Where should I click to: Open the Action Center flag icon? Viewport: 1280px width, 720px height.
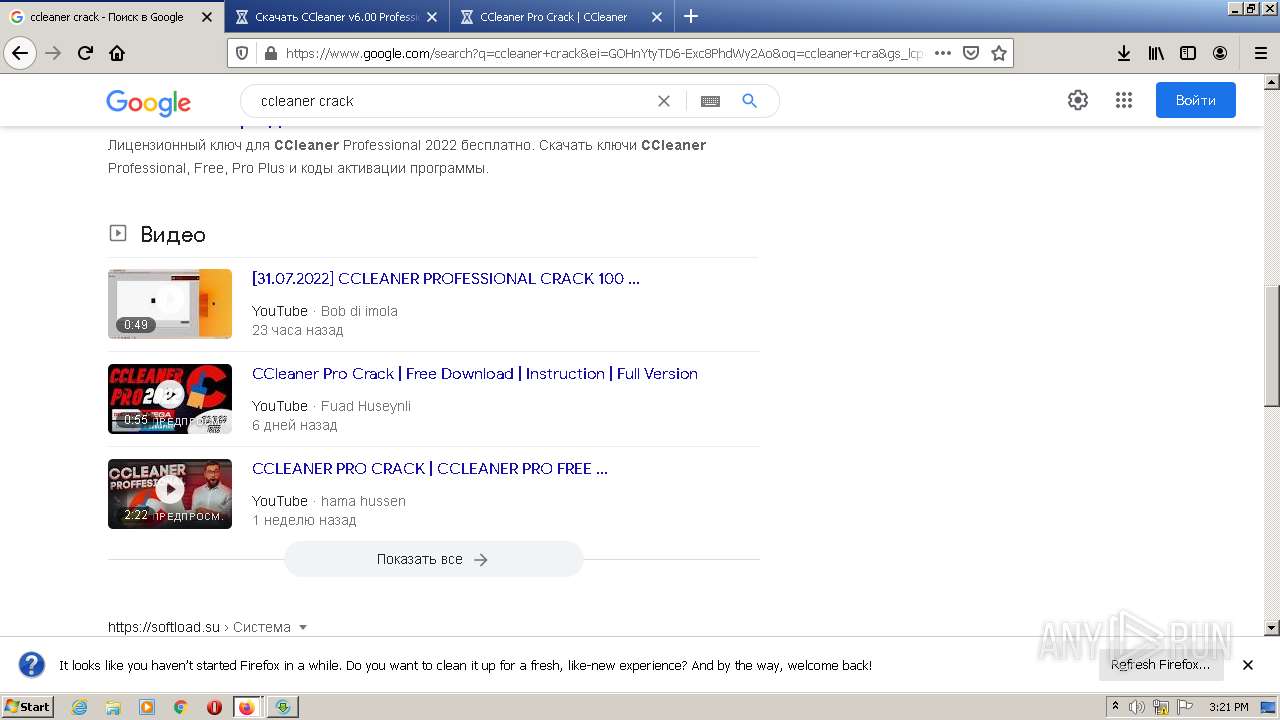click(1183, 707)
